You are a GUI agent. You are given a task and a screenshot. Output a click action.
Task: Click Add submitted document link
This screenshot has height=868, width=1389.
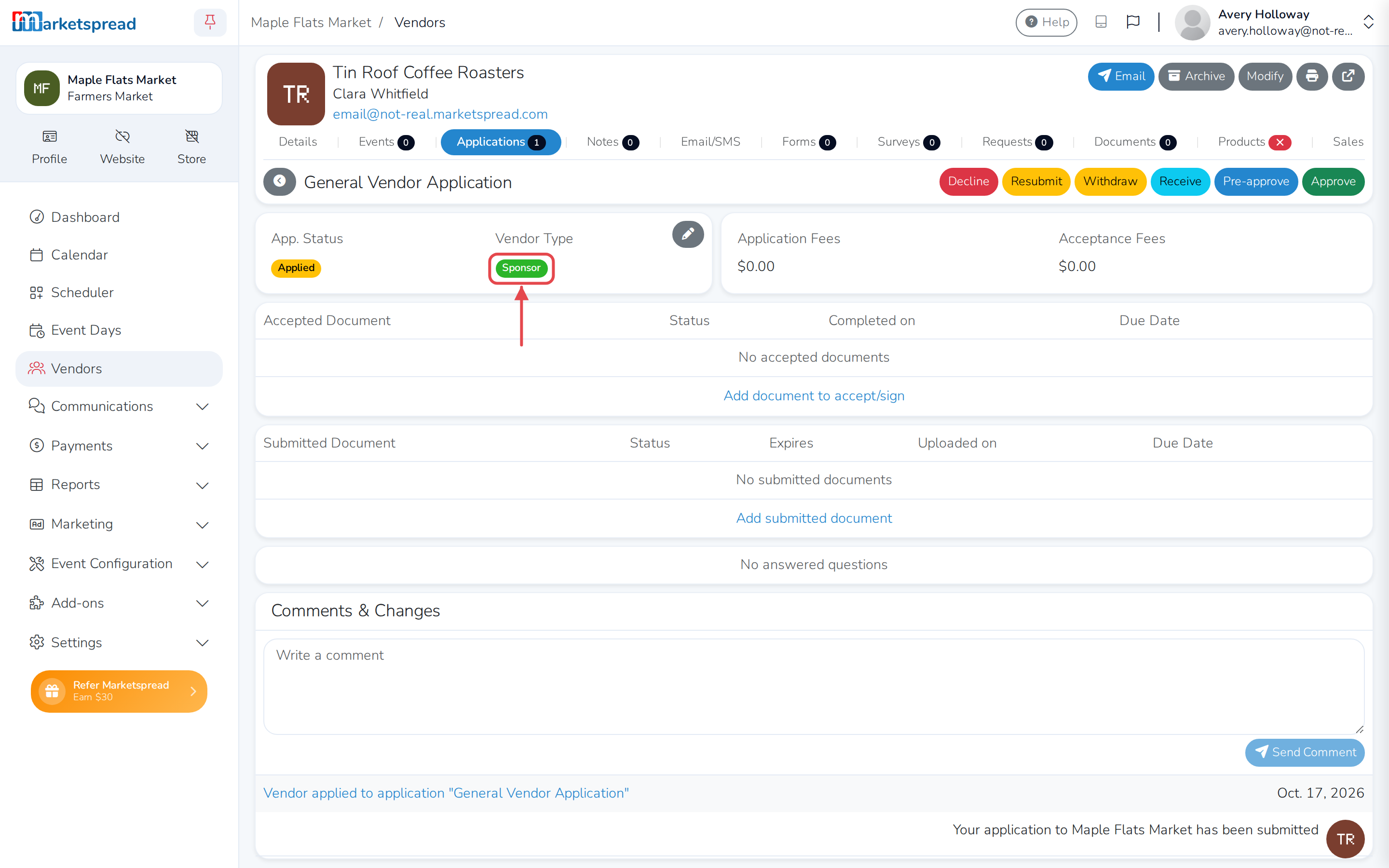tap(813, 518)
